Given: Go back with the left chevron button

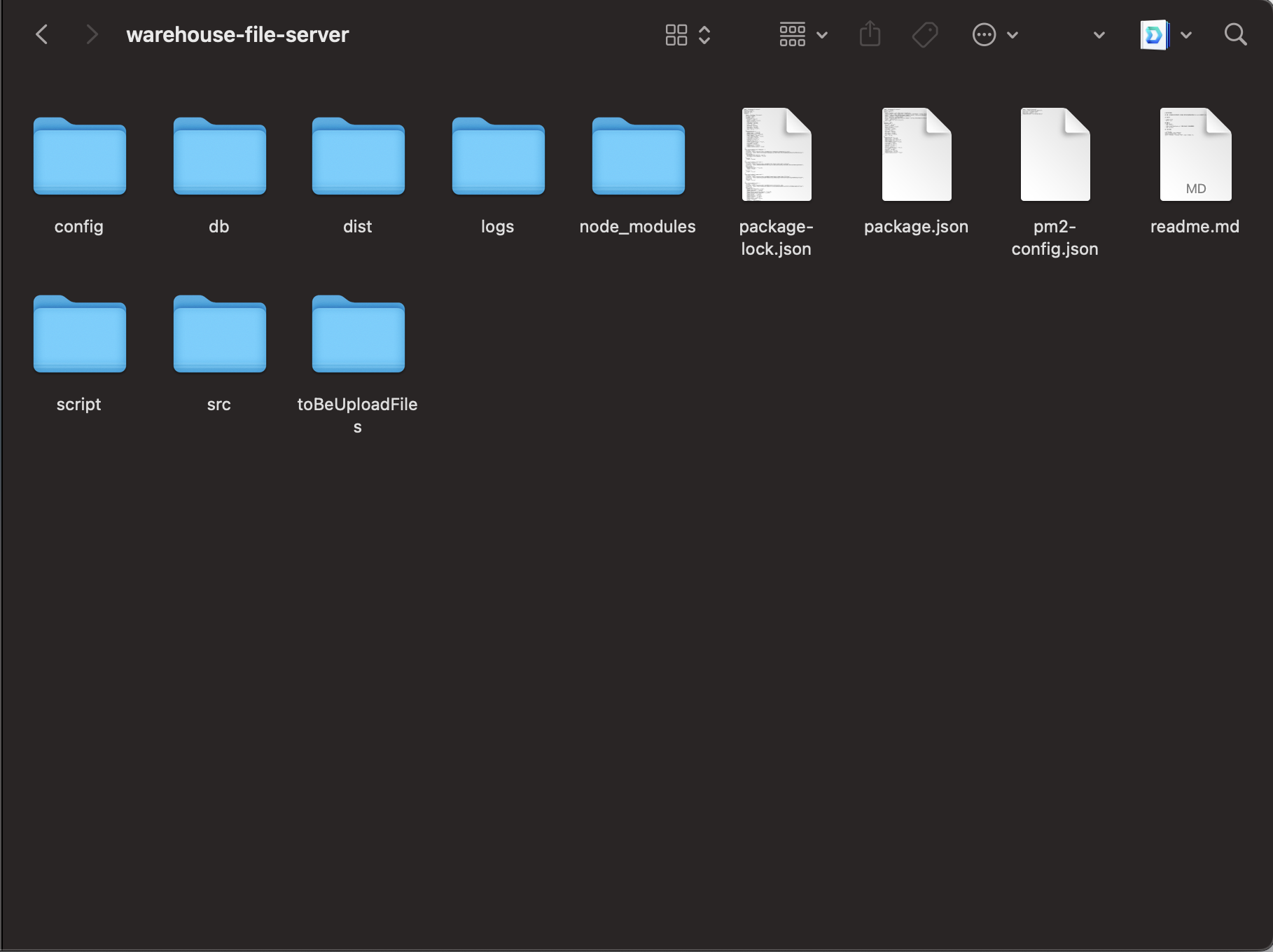Looking at the screenshot, I should pyautogui.click(x=42, y=34).
